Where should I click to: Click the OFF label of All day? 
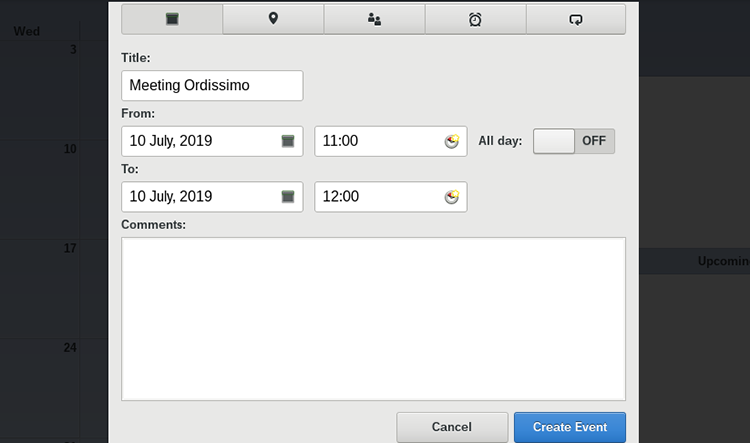[594, 141]
